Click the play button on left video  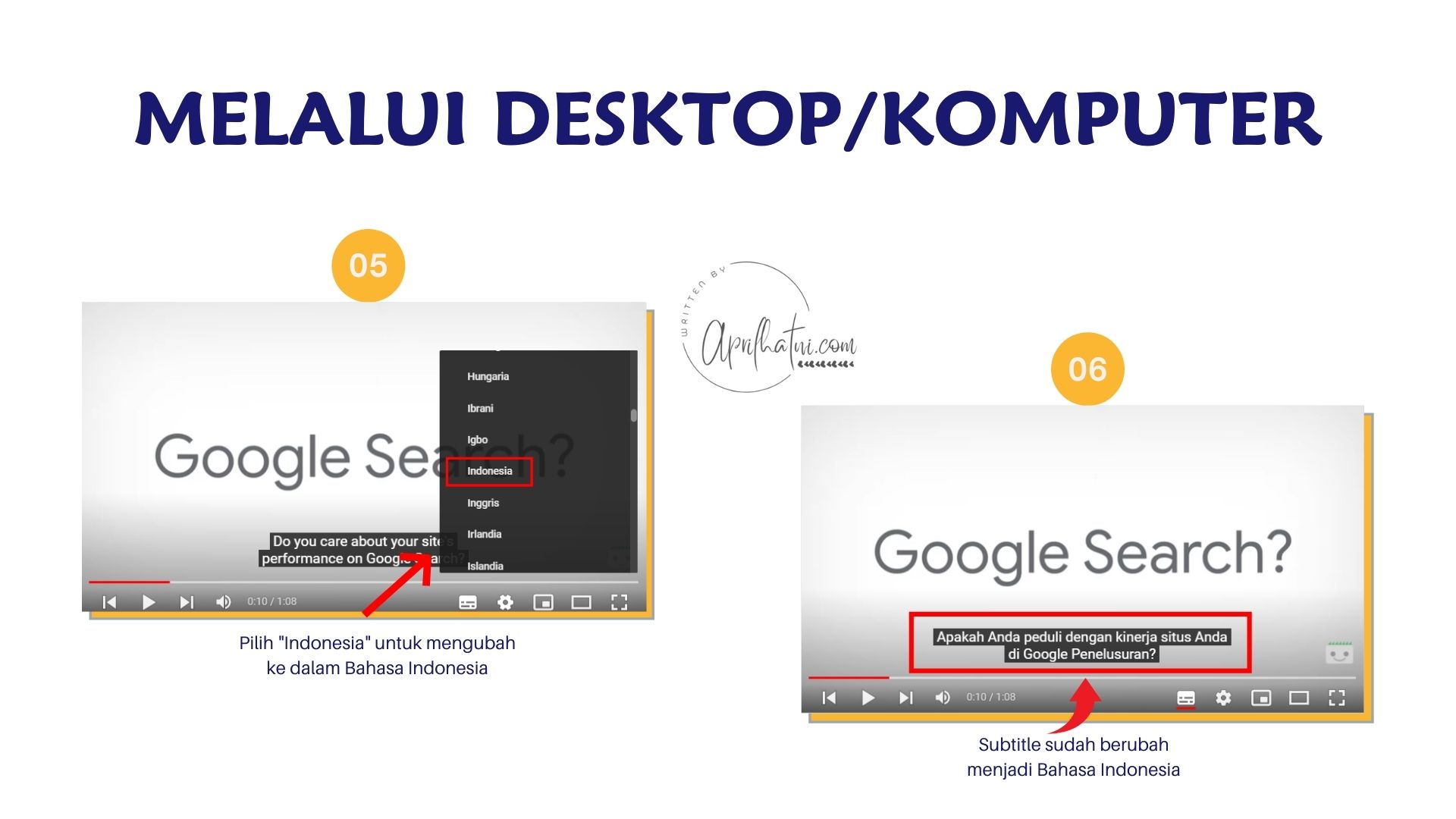(x=148, y=600)
